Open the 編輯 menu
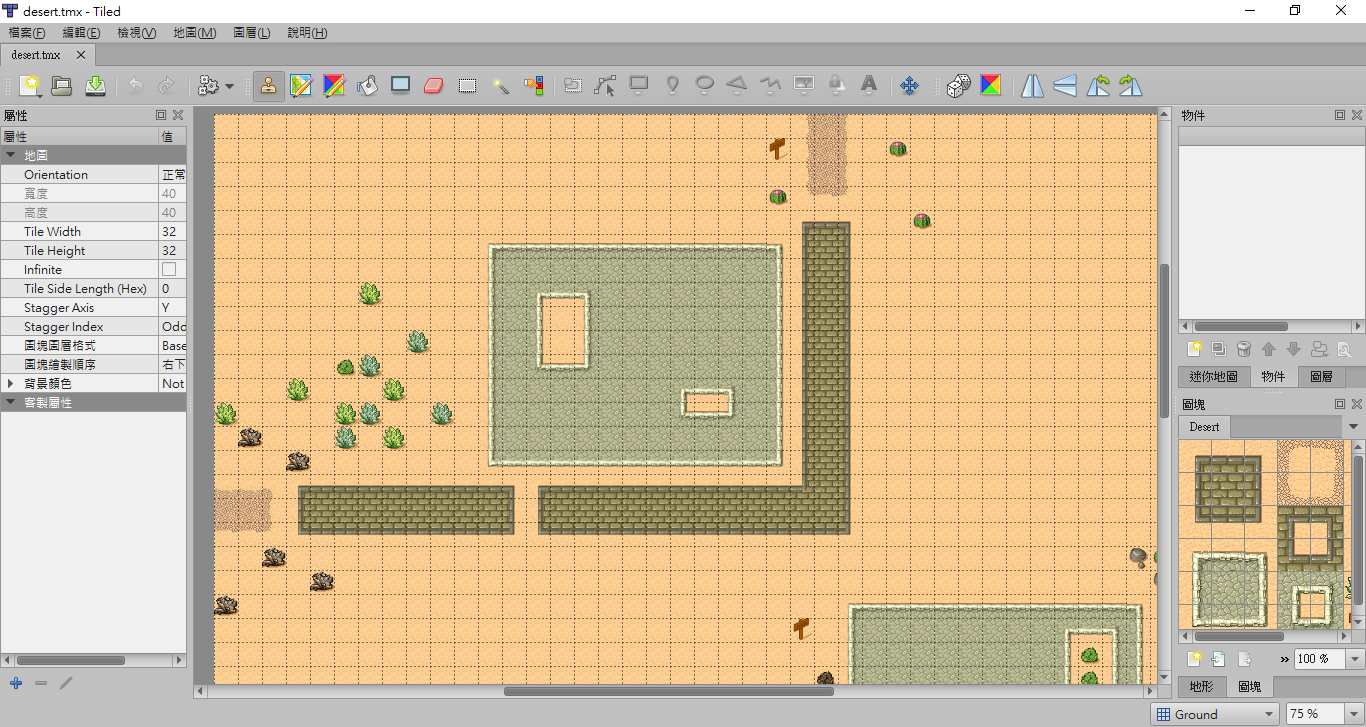The height and width of the screenshot is (727, 1366). [x=81, y=33]
